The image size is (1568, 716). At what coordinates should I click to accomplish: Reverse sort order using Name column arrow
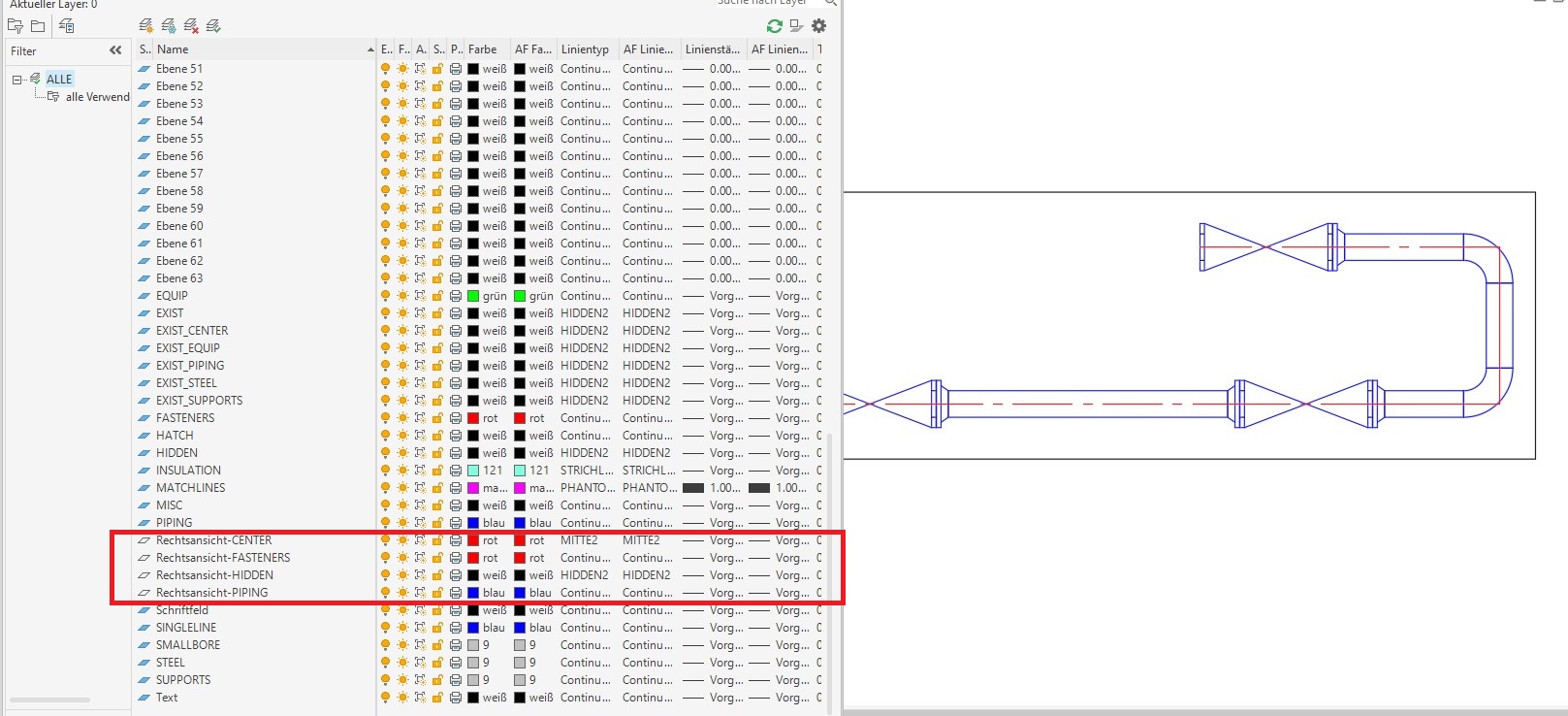coord(370,49)
